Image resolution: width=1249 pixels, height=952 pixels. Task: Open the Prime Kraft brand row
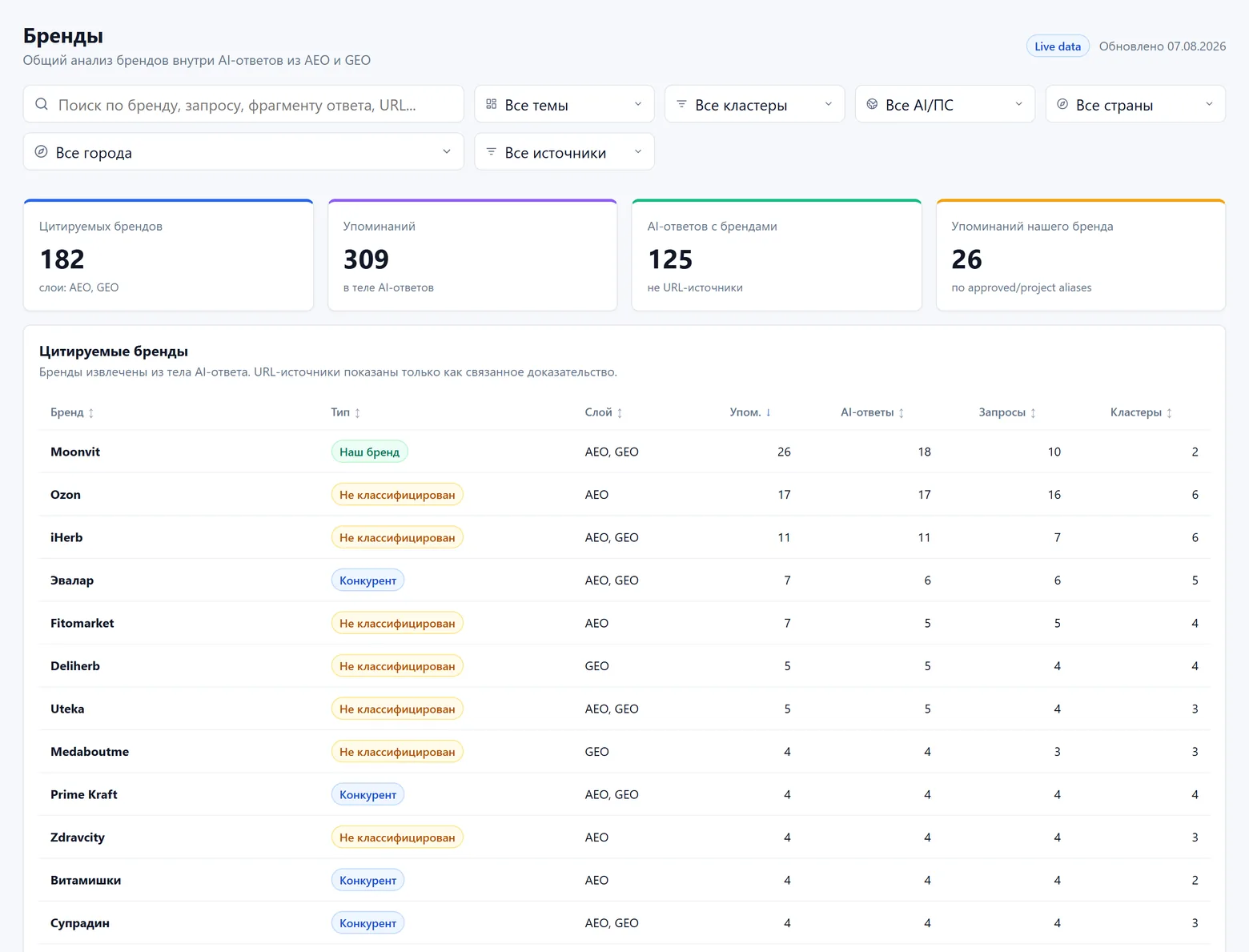(624, 794)
